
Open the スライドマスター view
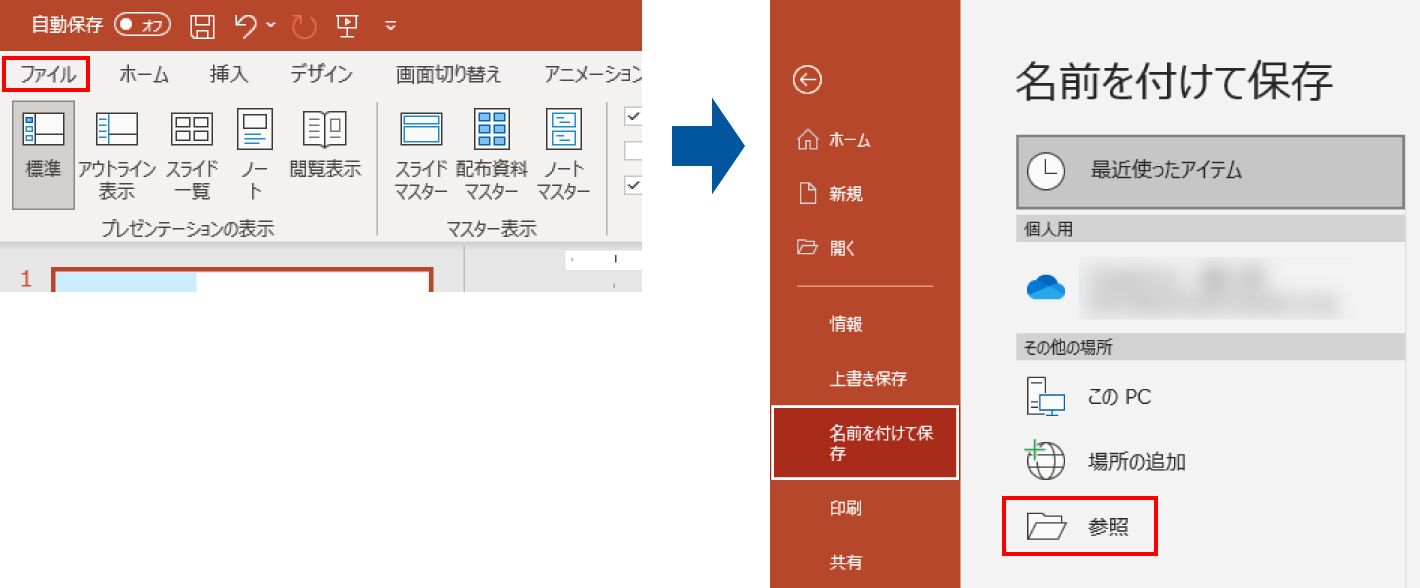(421, 154)
